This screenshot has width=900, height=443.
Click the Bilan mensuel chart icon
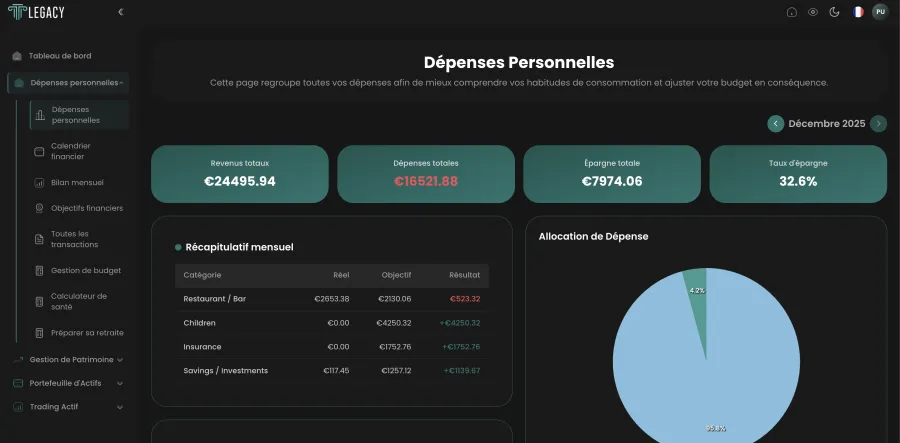(x=39, y=183)
